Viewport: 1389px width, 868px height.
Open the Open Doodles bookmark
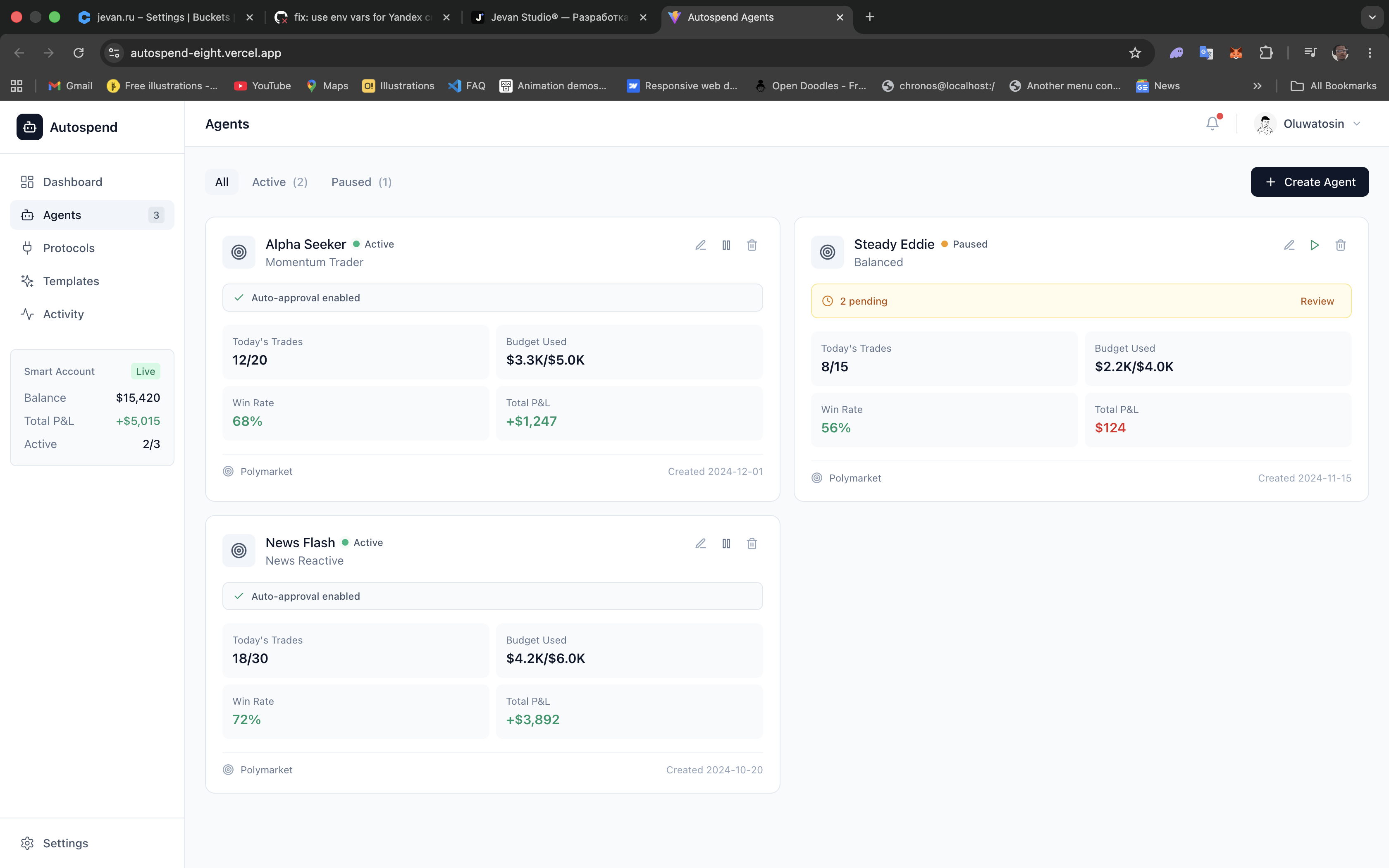click(810, 86)
